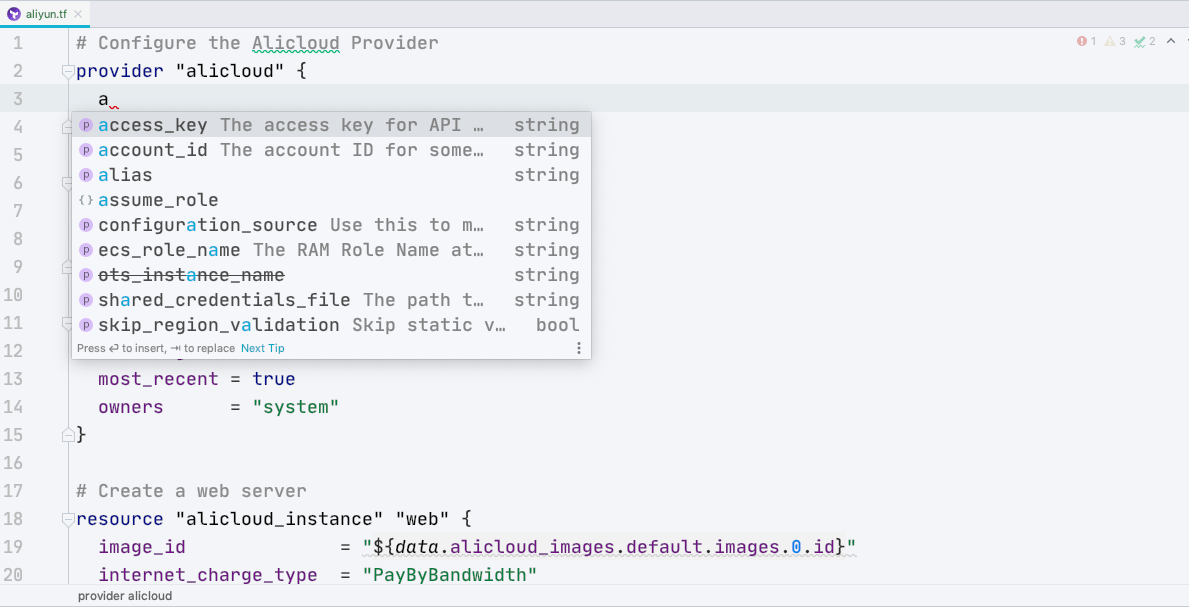Click the red error indicator icon

[x=1081, y=41]
